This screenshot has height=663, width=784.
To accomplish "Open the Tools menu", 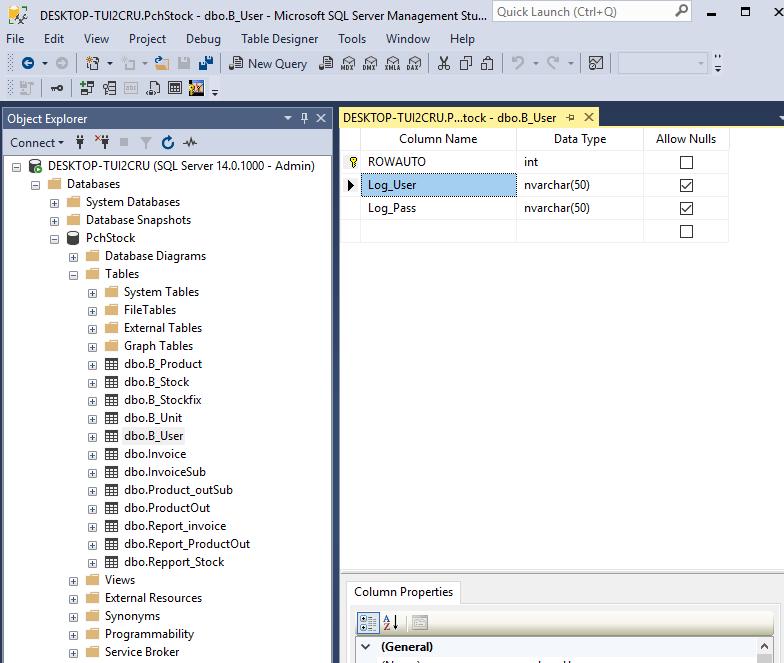I will click(352, 39).
